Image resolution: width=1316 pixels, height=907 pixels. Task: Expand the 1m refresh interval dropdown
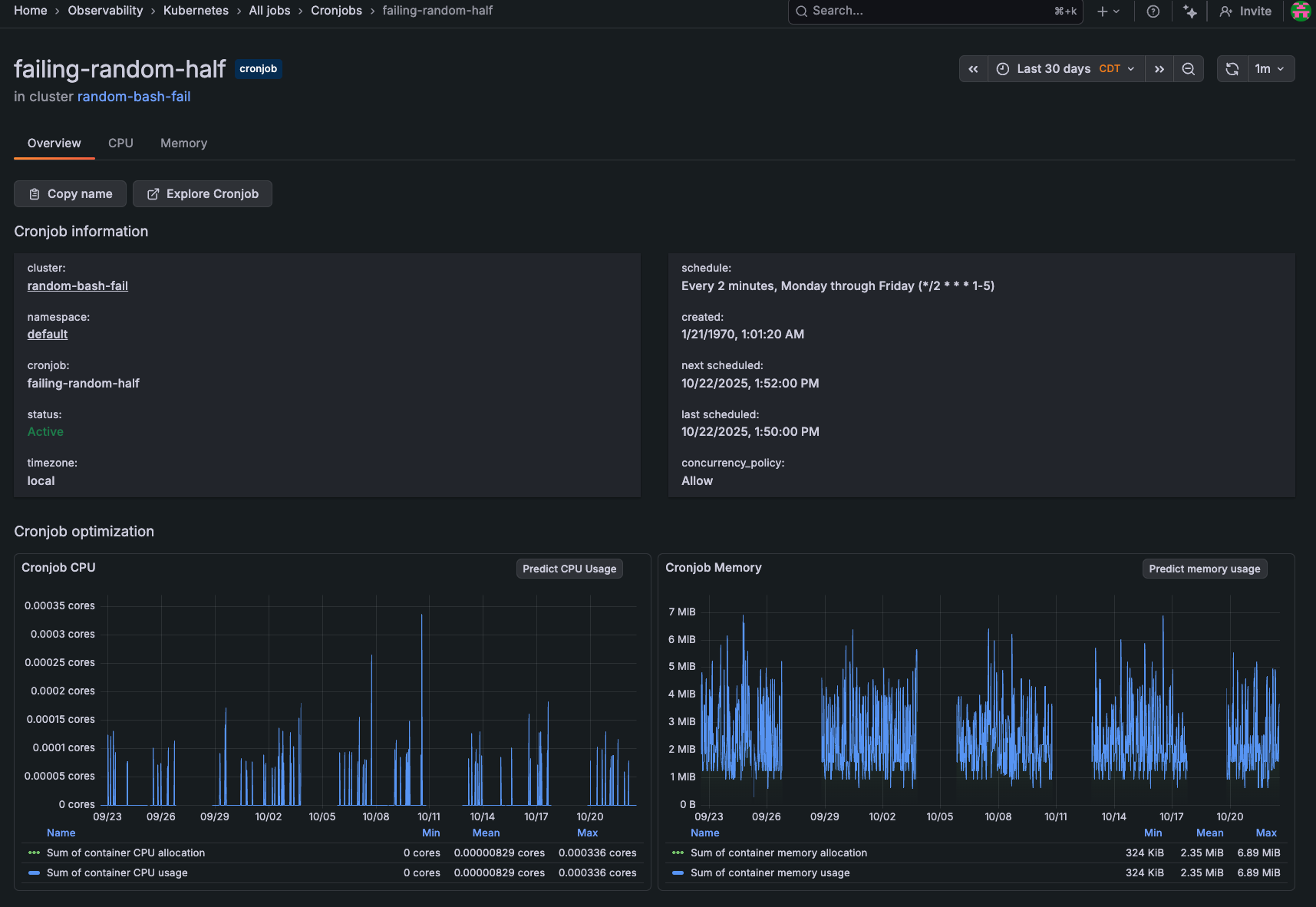(x=1270, y=69)
